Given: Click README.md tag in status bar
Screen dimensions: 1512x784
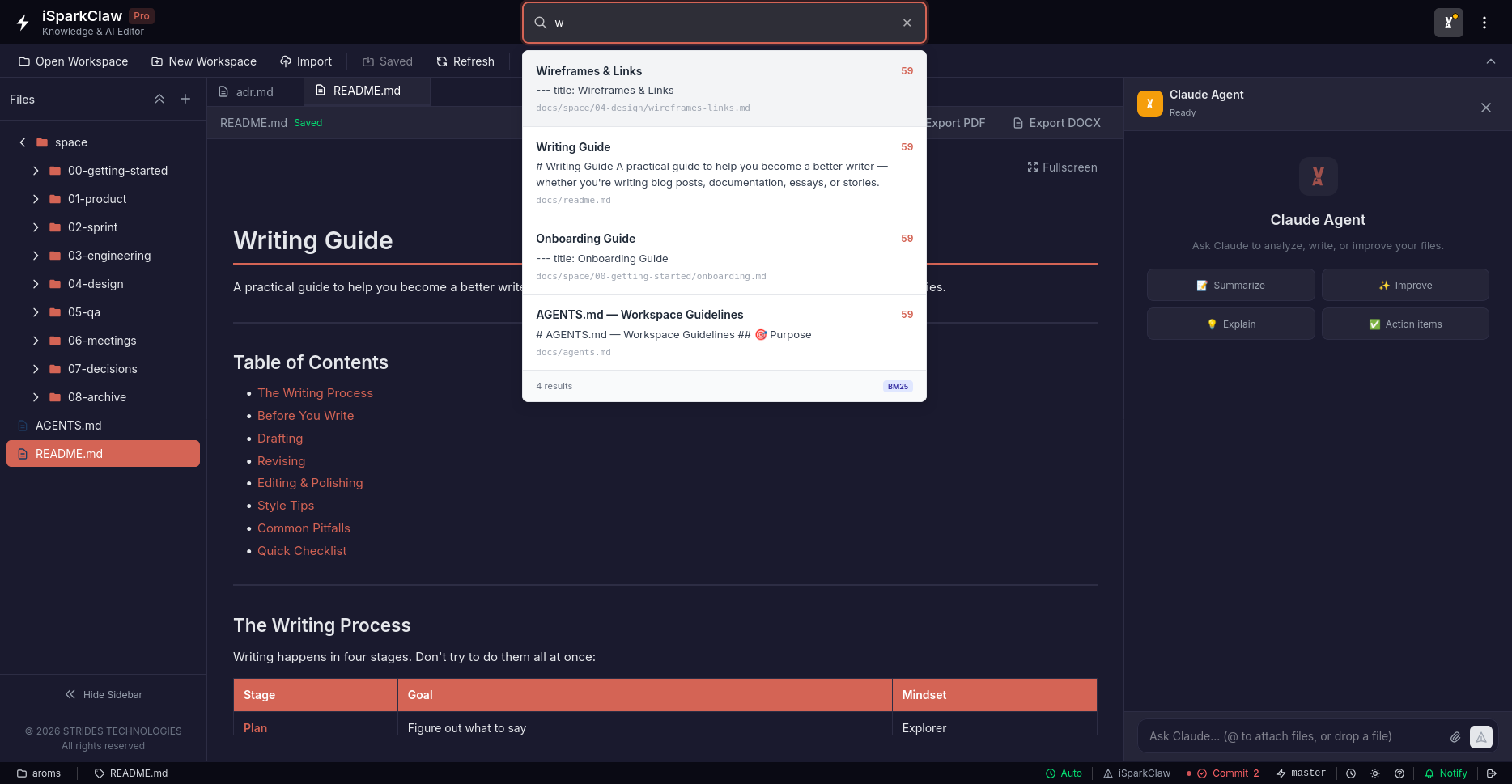Looking at the screenshot, I should point(131,773).
